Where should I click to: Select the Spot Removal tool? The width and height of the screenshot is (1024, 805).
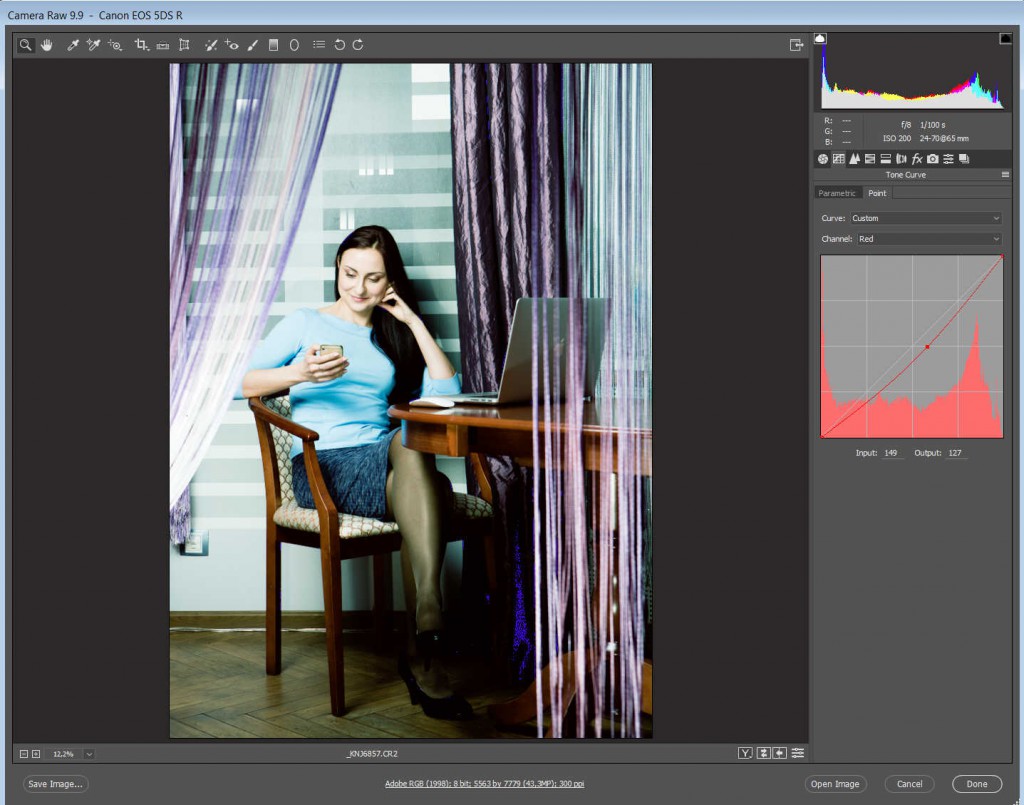tap(211, 45)
